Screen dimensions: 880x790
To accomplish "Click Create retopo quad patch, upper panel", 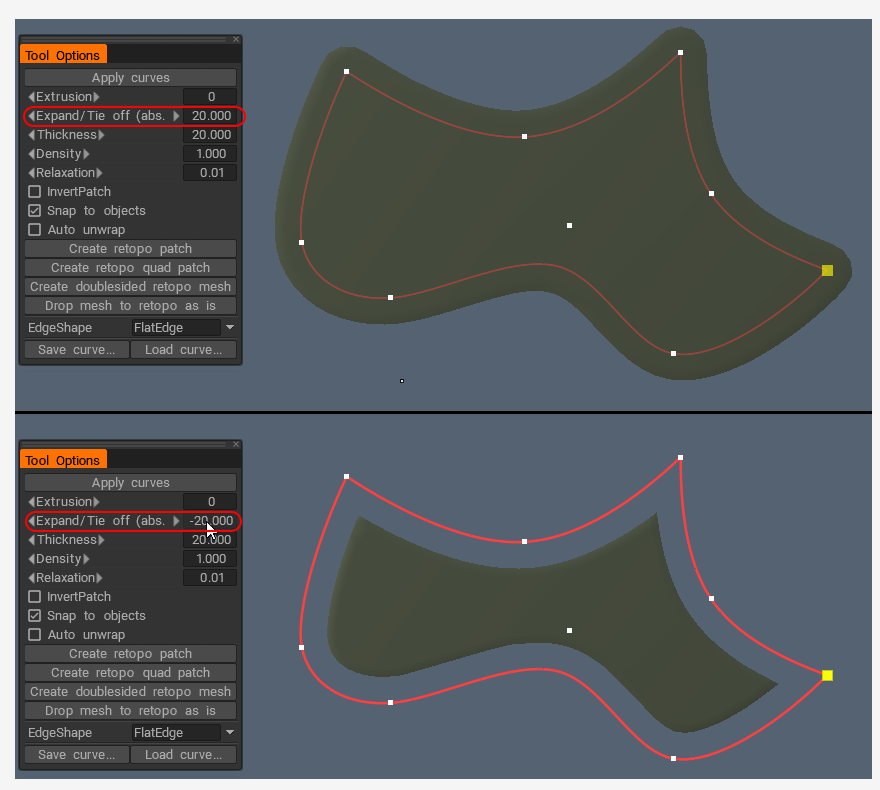I will coord(130,268).
